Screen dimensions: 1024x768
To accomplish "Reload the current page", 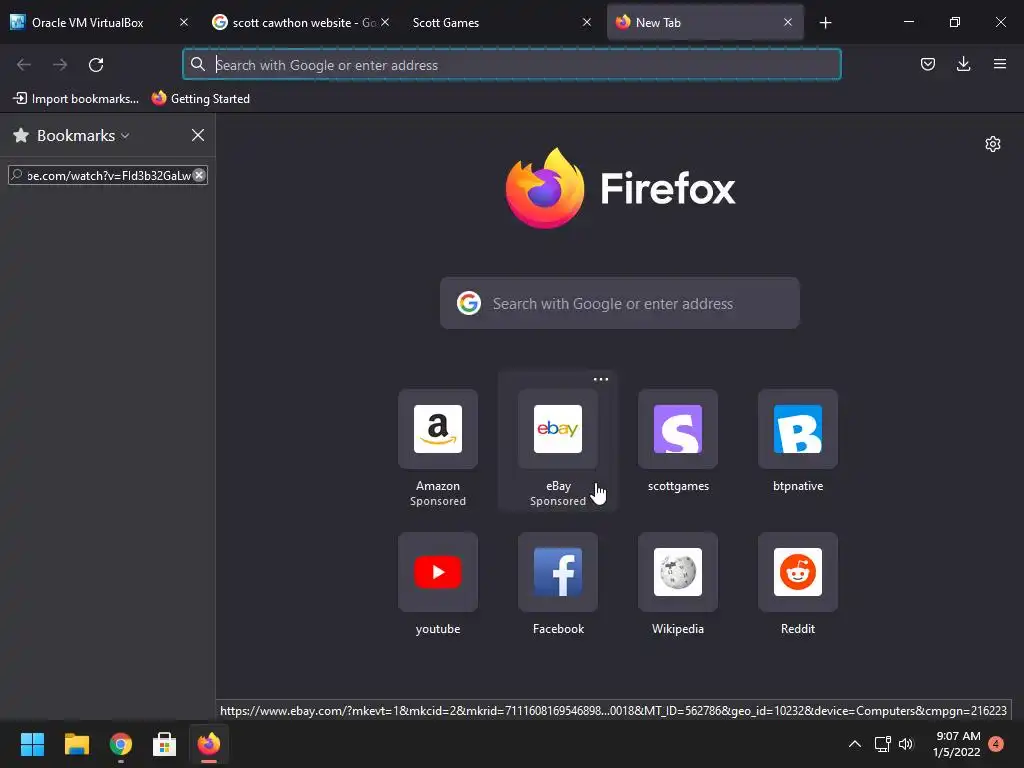I will click(x=96, y=65).
